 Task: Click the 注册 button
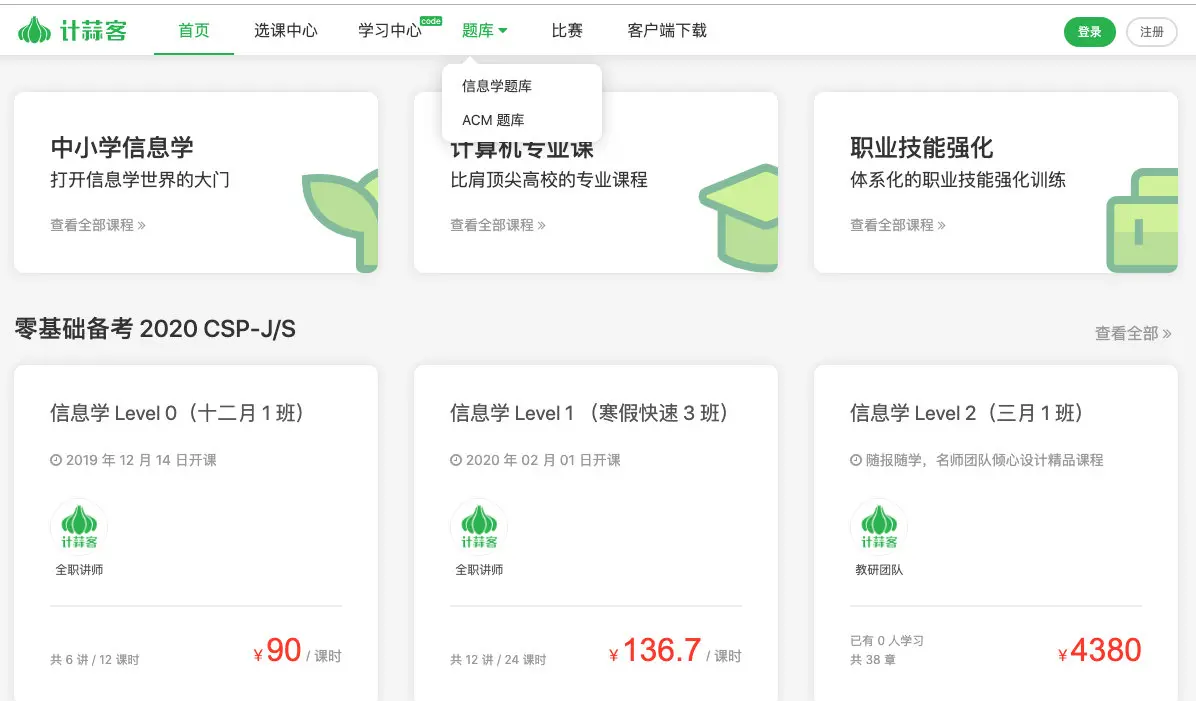click(x=1152, y=32)
